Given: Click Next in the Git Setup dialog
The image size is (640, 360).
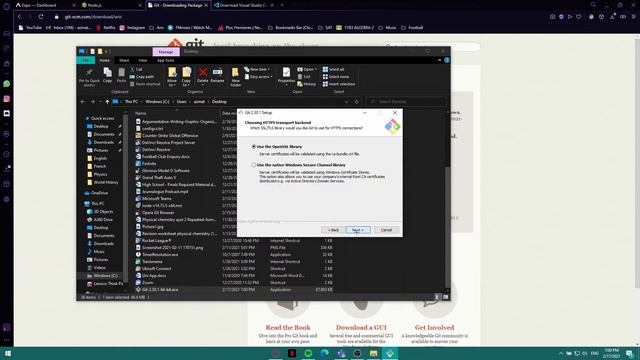Looking at the screenshot, I should 358,230.
